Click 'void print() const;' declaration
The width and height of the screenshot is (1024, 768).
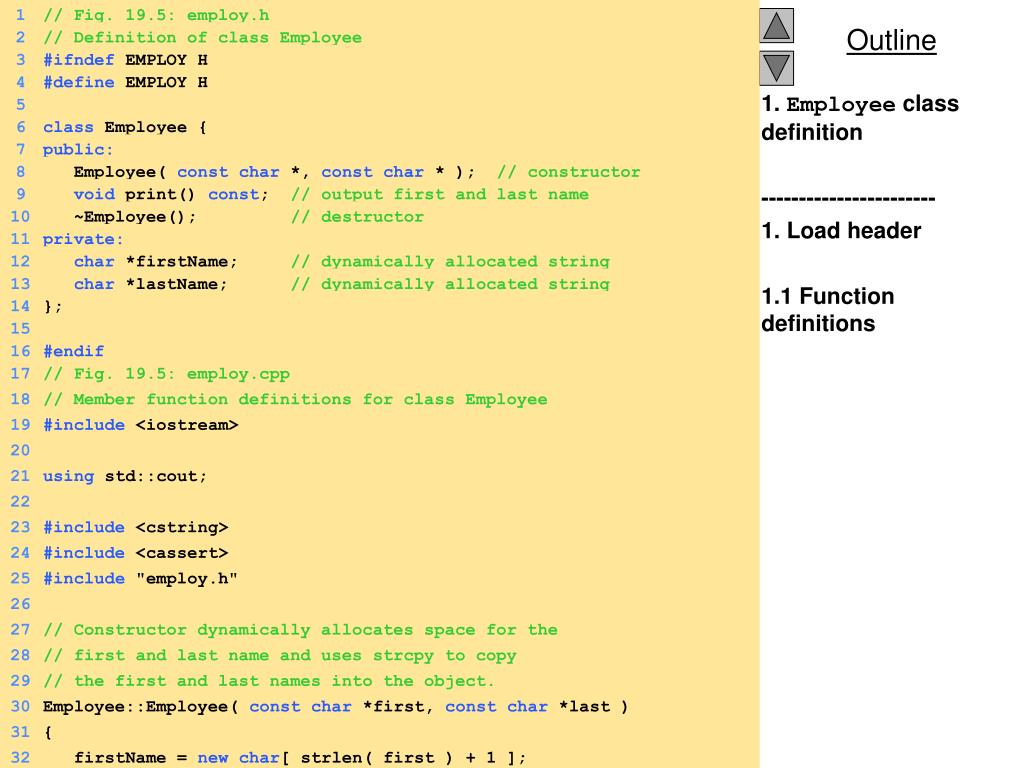(170, 195)
